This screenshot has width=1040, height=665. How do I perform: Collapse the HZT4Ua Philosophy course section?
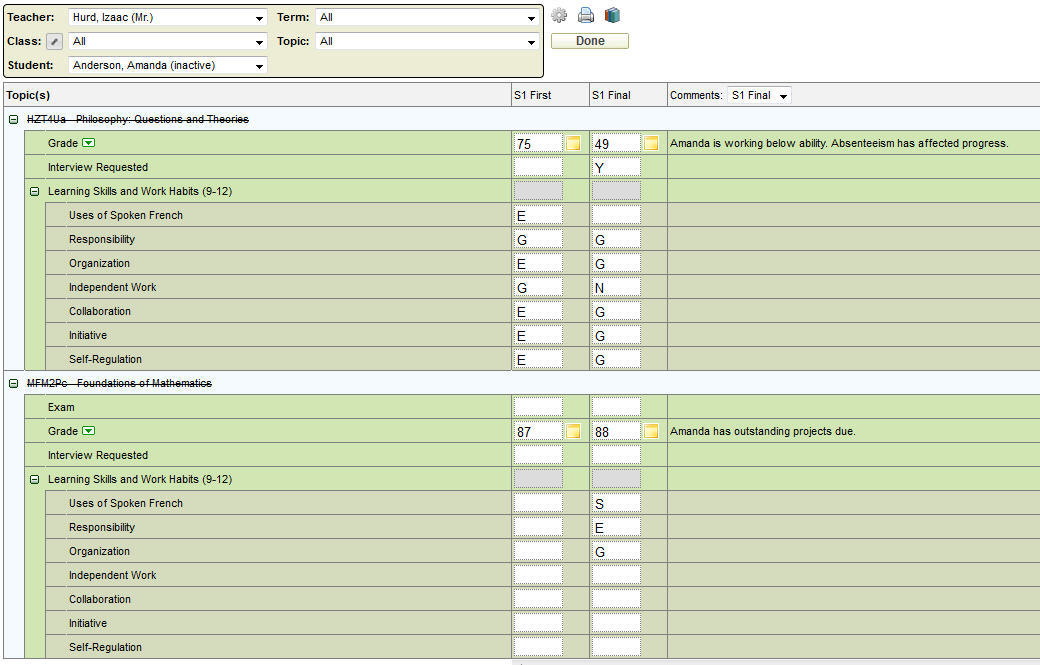14,120
